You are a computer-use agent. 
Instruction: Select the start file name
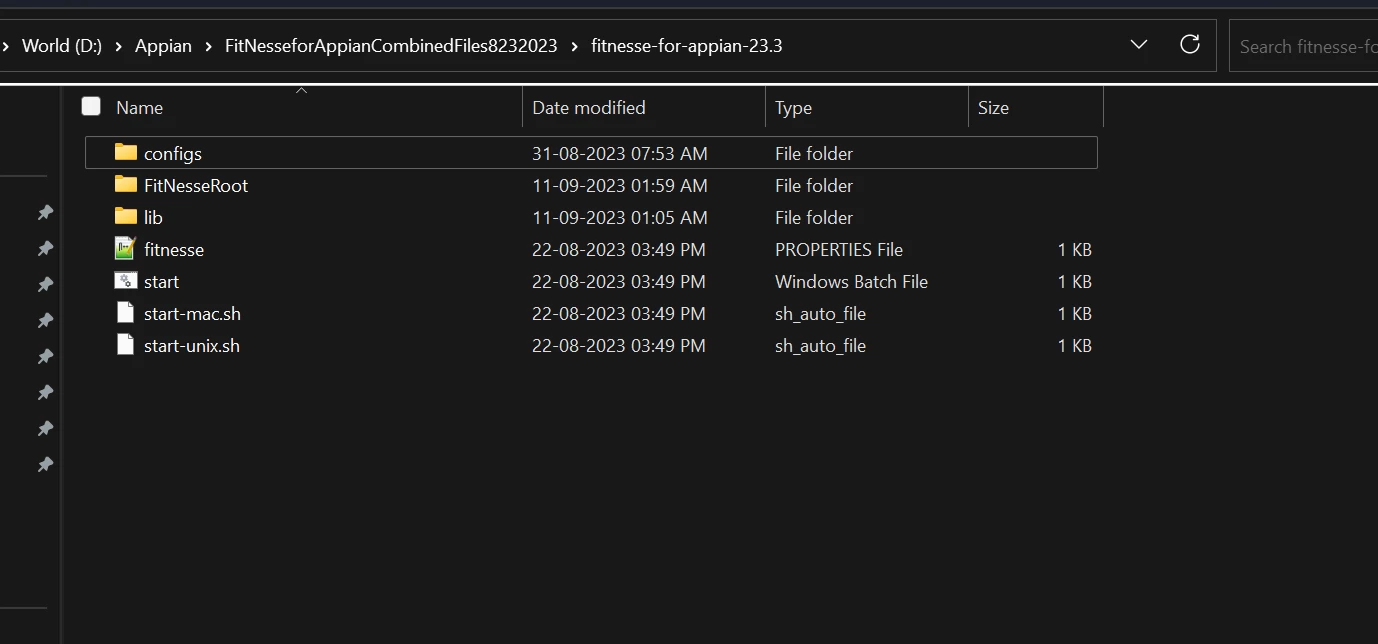tap(162, 282)
